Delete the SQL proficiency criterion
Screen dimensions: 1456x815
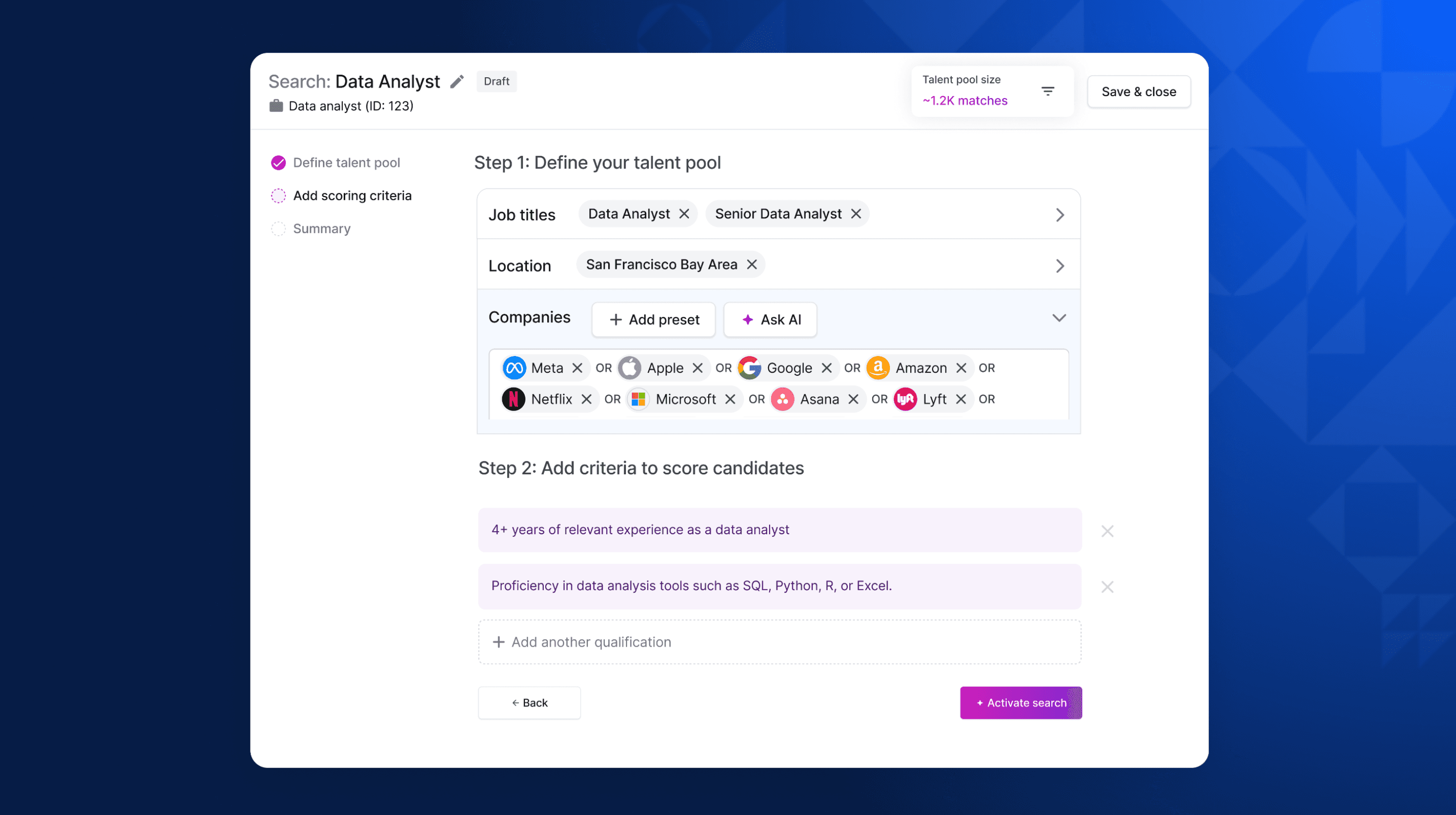[1107, 587]
